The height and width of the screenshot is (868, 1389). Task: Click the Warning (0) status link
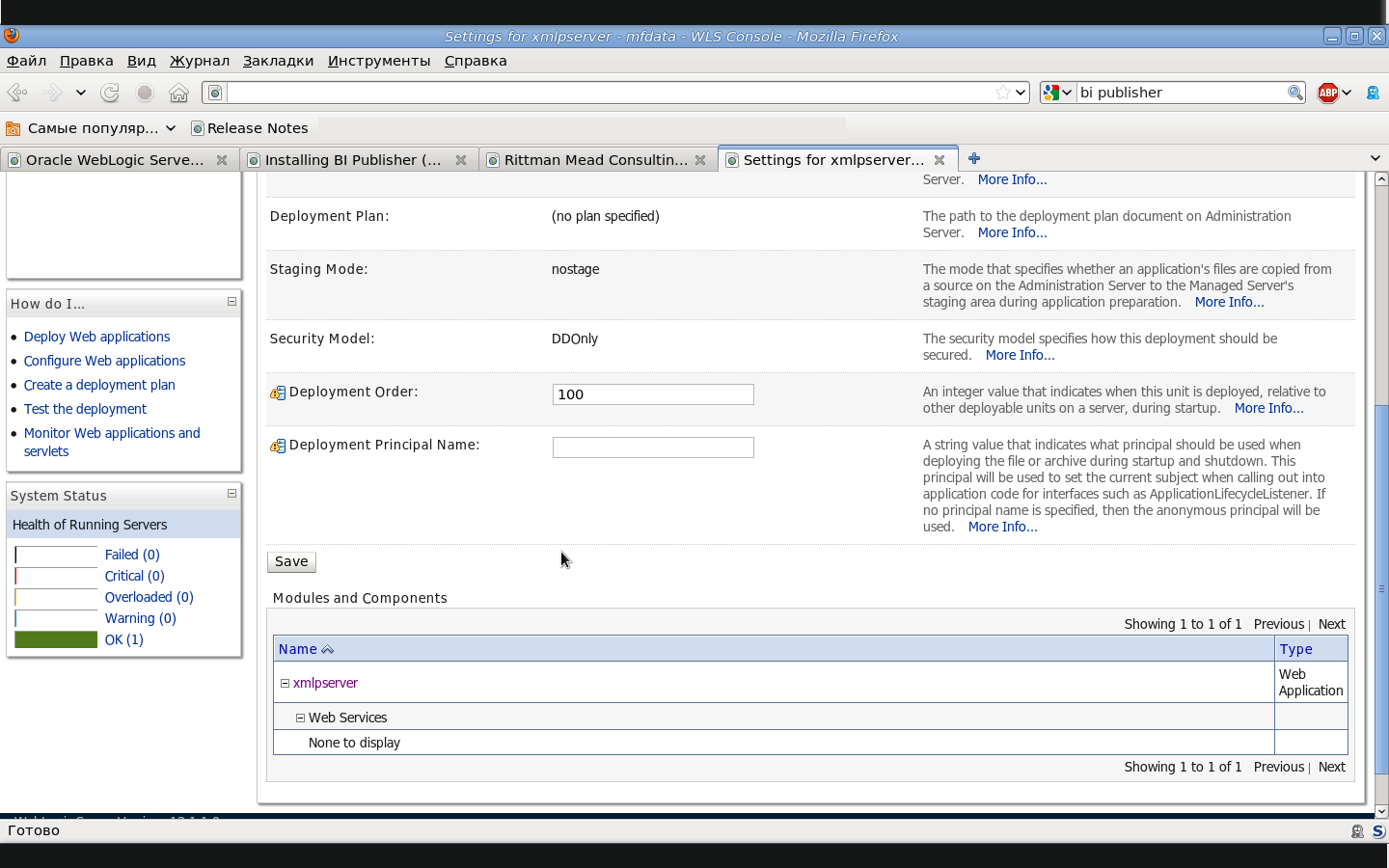click(141, 618)
